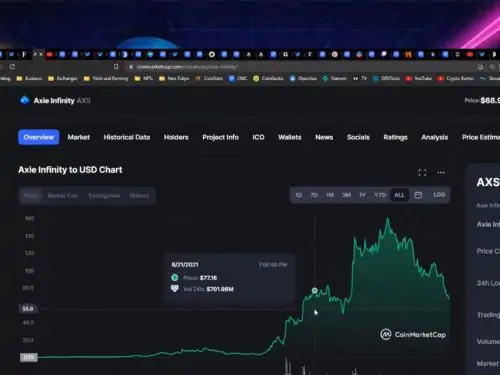Switch to the Holders tab

click(x=176, y=137)
